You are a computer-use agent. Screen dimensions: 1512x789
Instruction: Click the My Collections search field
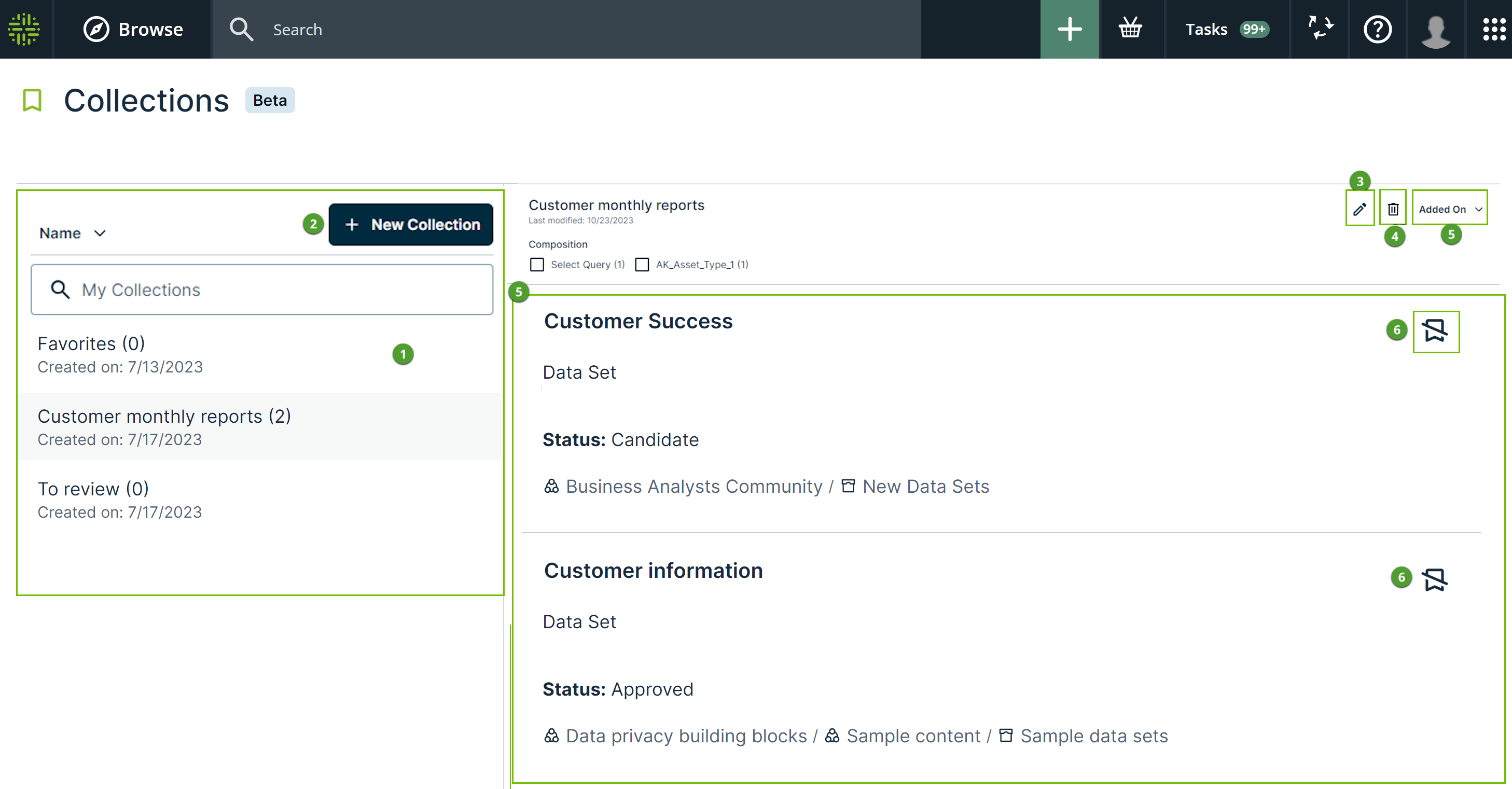pos(262,289)
